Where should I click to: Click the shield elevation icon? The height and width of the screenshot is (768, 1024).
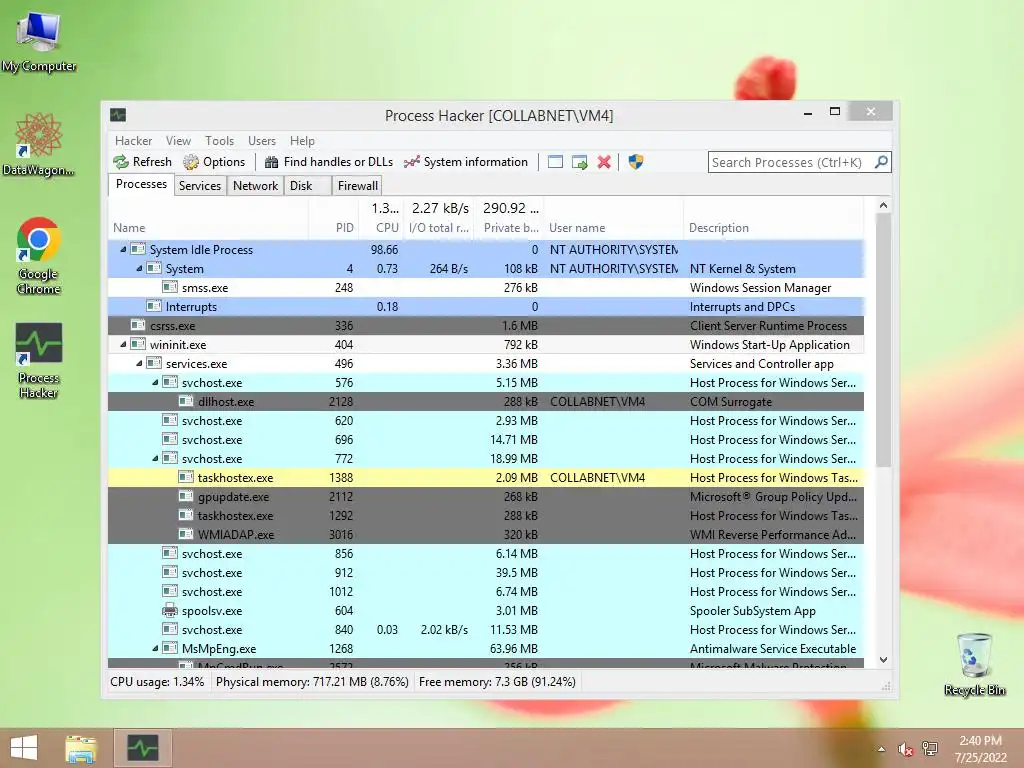point(635,162)
